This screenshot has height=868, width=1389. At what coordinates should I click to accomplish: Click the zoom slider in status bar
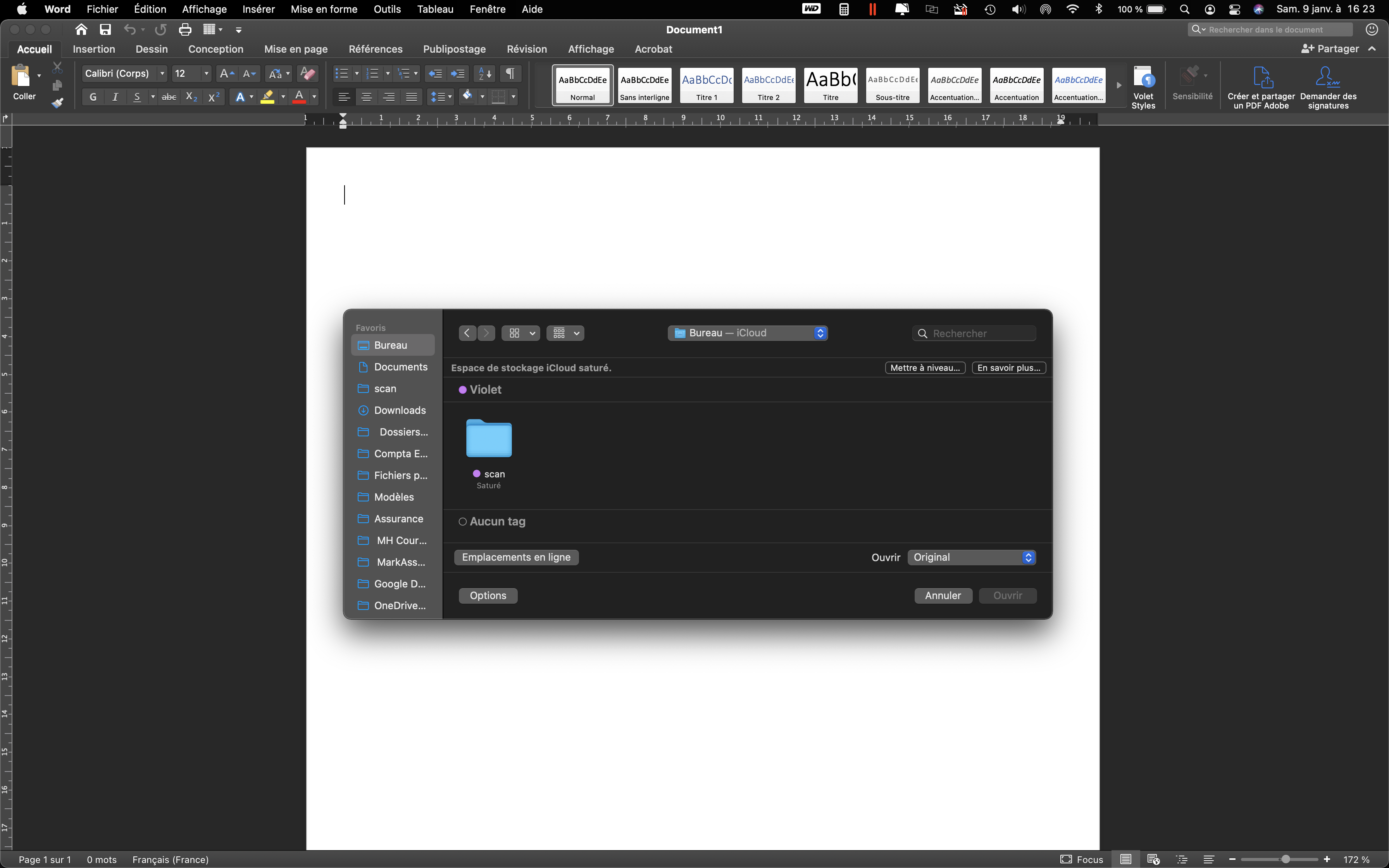1286,859
